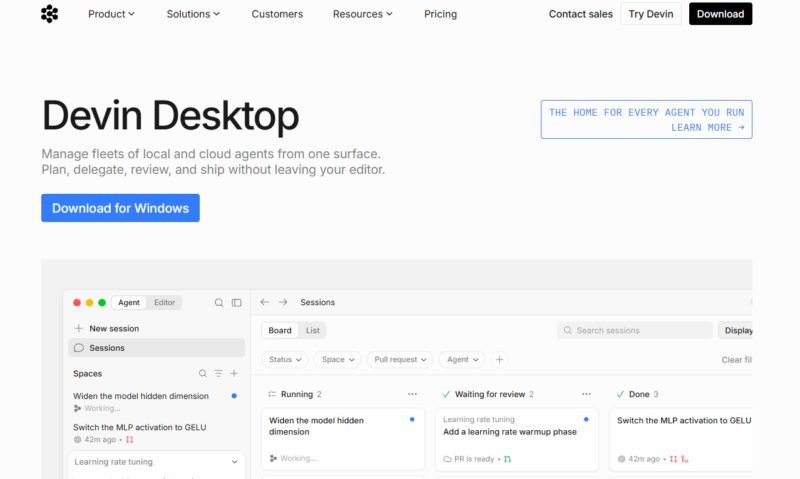The height and width of the screenshot is (479, 800).
Task: Toggle the sidebar panel icon
Action: (x=237, y=302)
